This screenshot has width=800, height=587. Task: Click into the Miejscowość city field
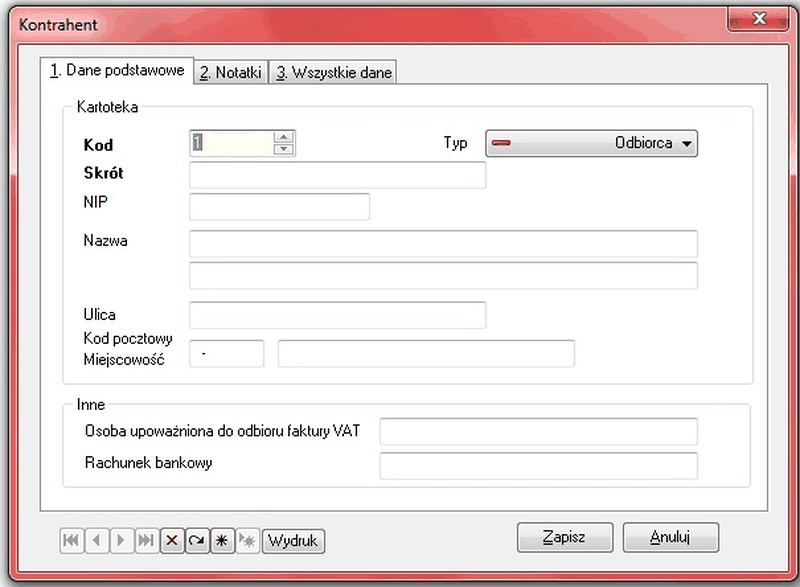426,353
